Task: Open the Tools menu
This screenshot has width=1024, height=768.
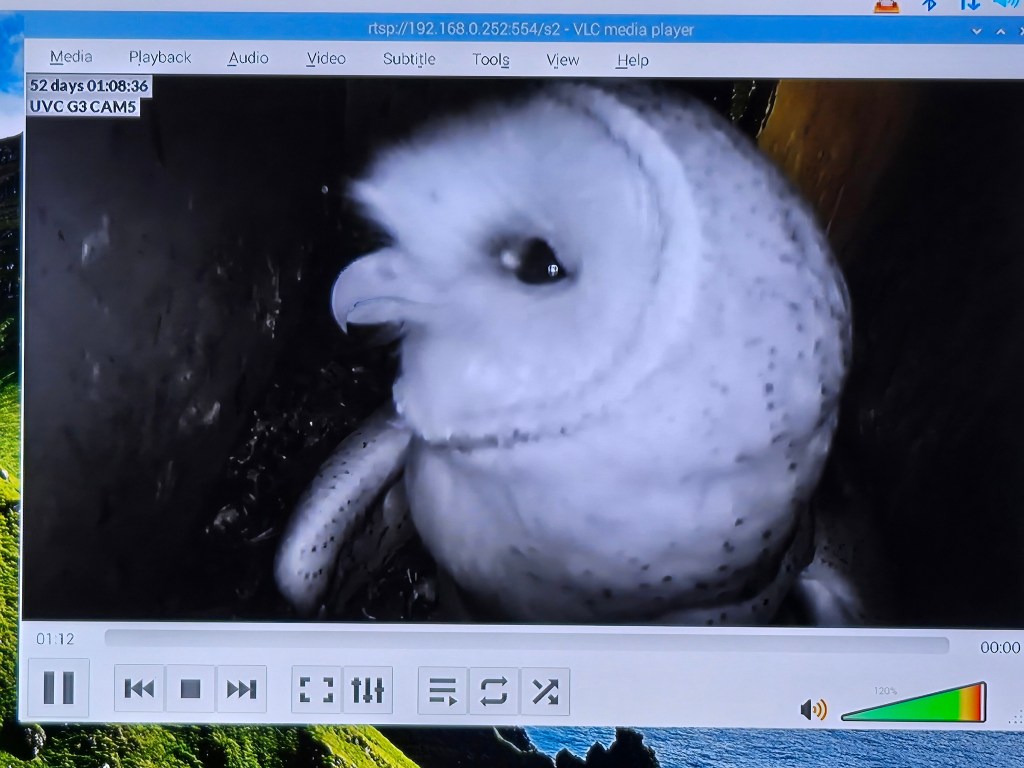Action: click(x=491, y=60)
